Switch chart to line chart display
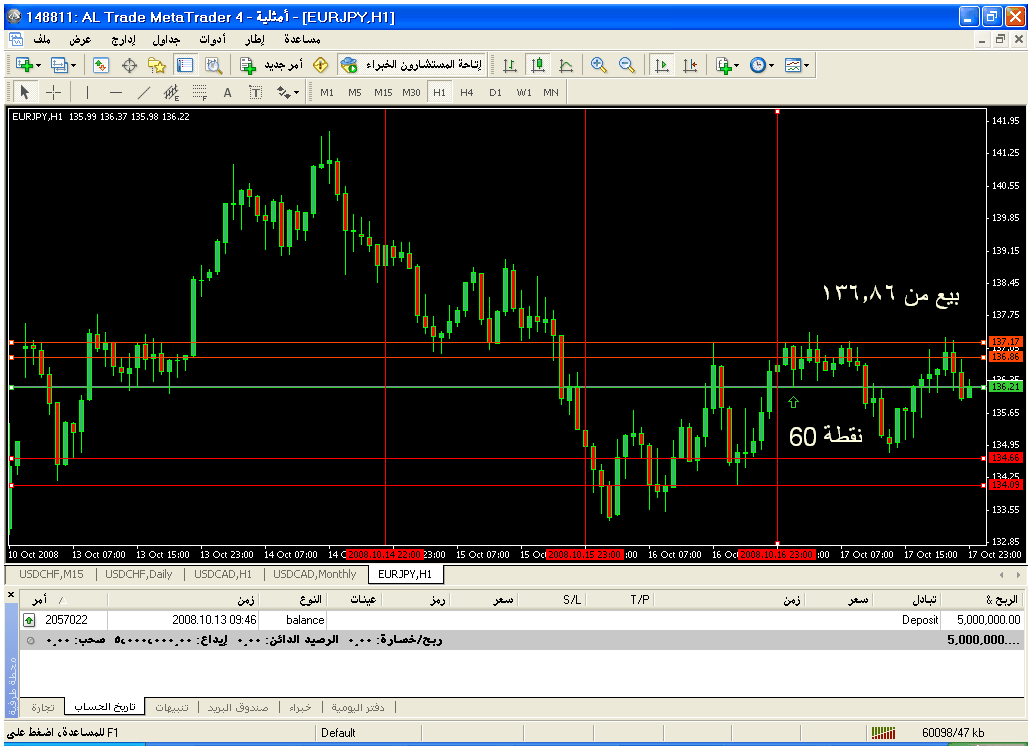Screen dimensions: 1032x746 click(x=566, y=65)
